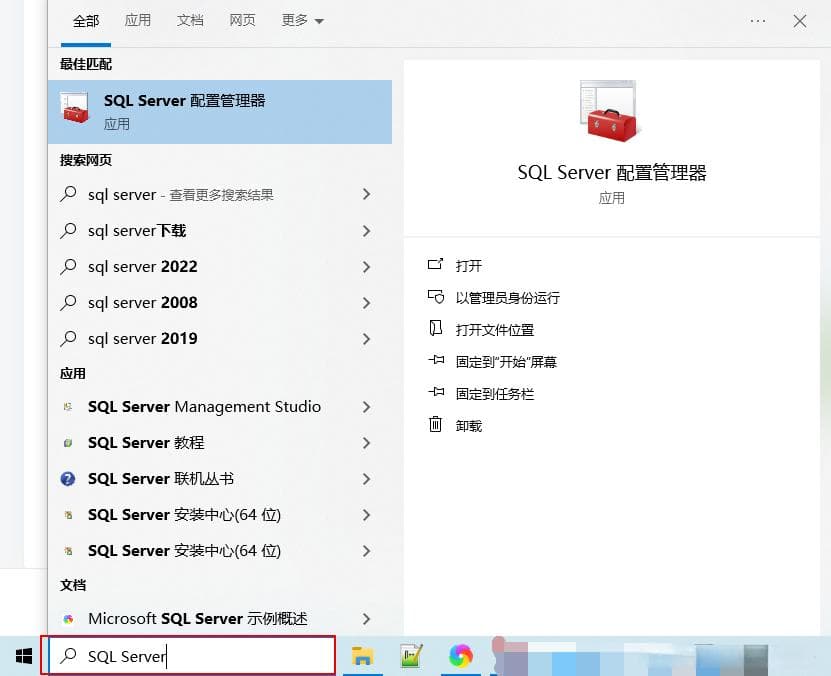Expand arrow for sql server 2008

[x=366, y=303]
